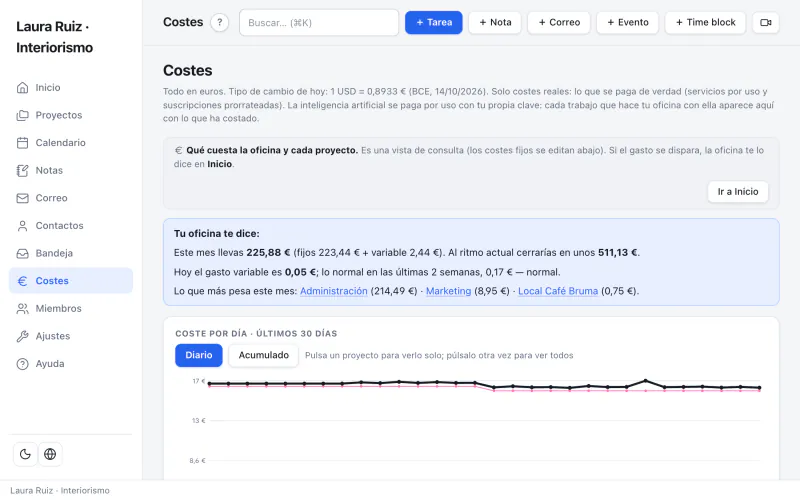The height and width of the screenshot is (500, 800).
Task: Switch chart to Diario view
Action: (x=198, y=355)
